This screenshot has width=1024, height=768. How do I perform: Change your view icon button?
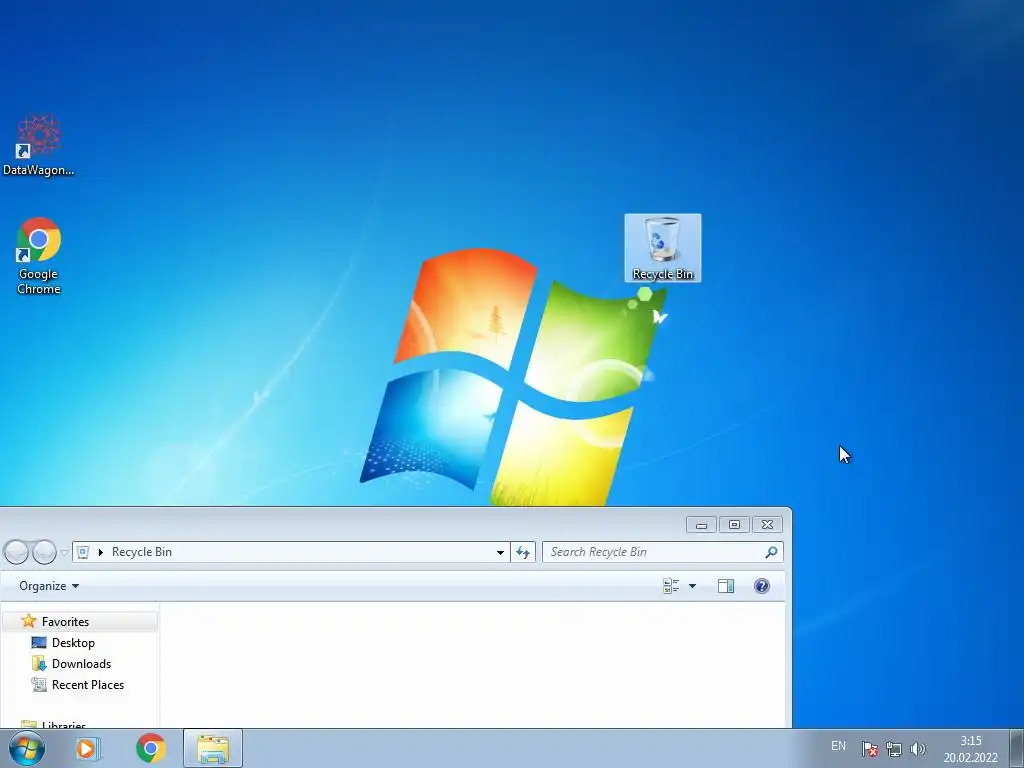tap(671, 586)
